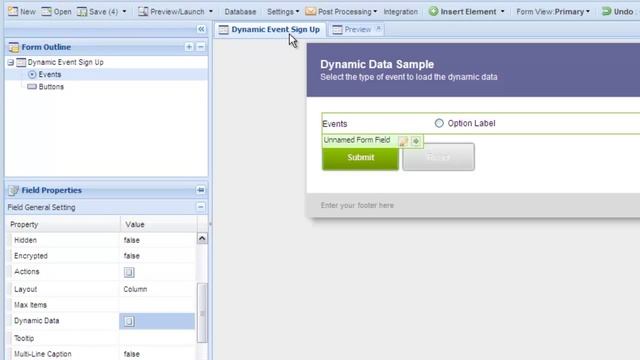Viewport: 640px width, 360px height.
Task: Open the Dynamic Data editor button
Action: pyautogui.click(x=129, y=321)
